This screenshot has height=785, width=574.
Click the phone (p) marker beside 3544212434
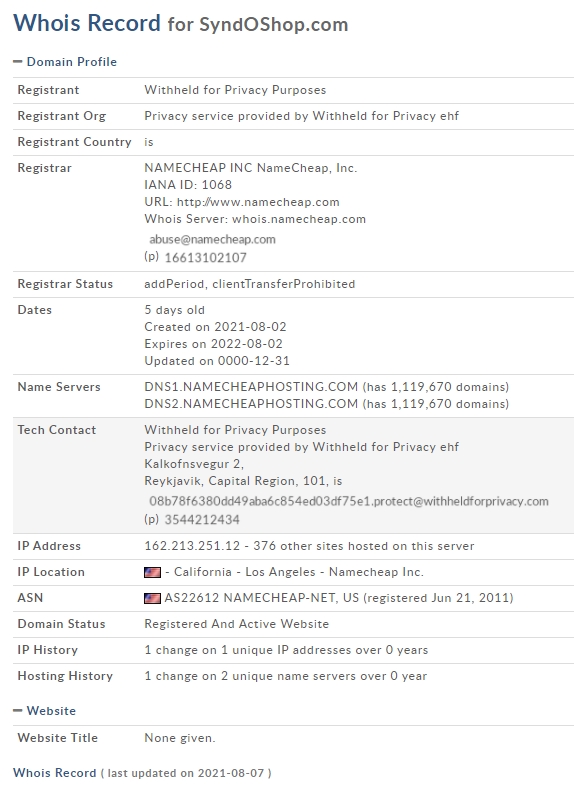[151, 519]
